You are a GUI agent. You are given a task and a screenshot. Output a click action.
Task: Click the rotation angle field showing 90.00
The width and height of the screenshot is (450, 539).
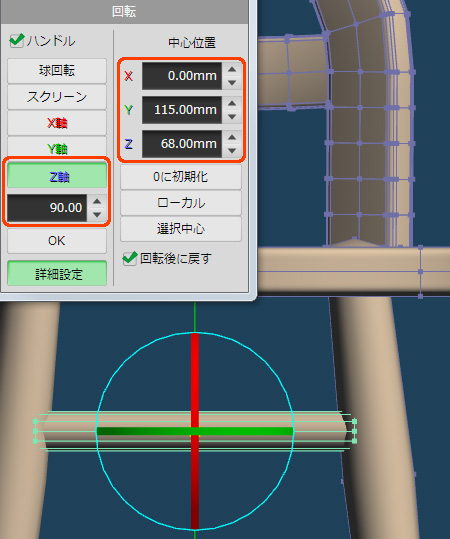(x=47, y=208)
